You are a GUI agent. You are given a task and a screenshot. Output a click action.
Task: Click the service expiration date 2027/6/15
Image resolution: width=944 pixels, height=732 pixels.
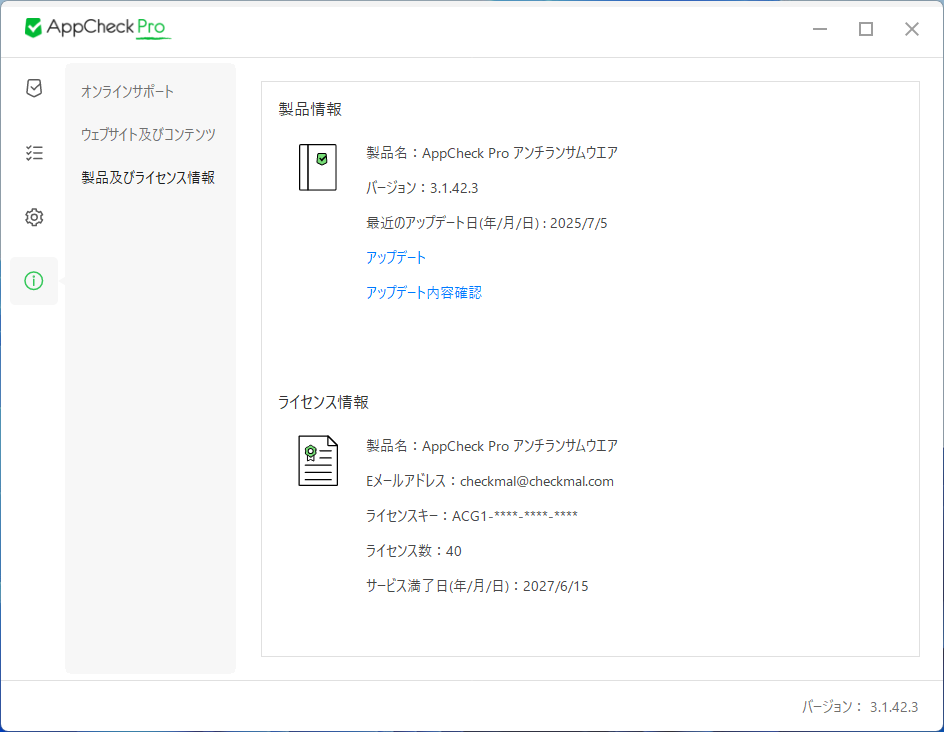[556, 586]
